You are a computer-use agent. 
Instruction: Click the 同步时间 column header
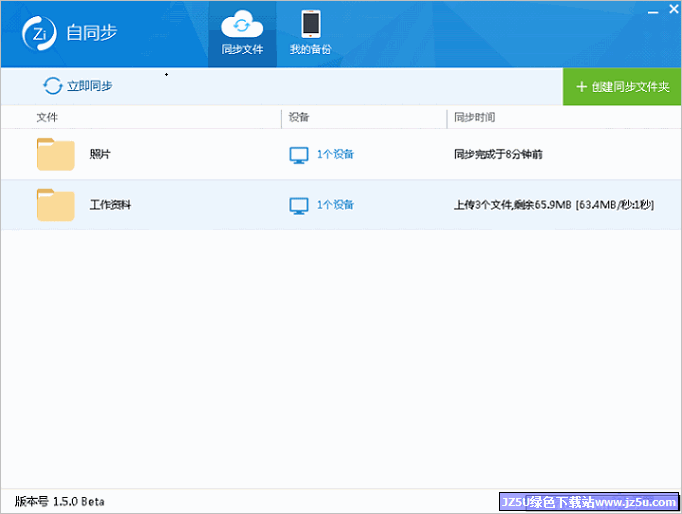[475, 117]
